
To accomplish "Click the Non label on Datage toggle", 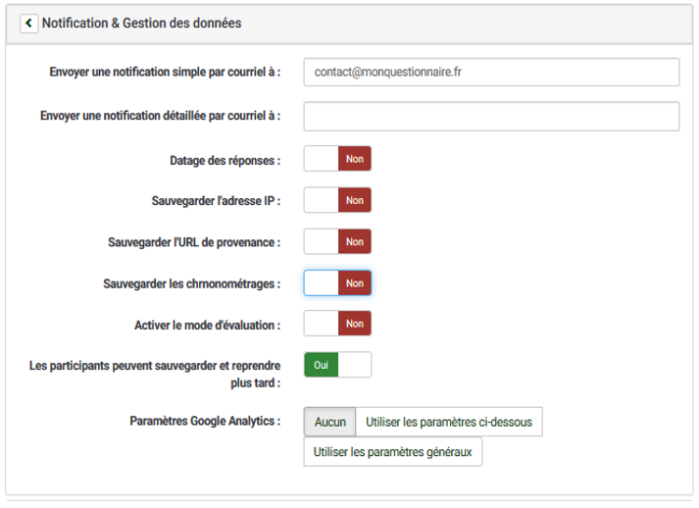I will pos(355,159).
